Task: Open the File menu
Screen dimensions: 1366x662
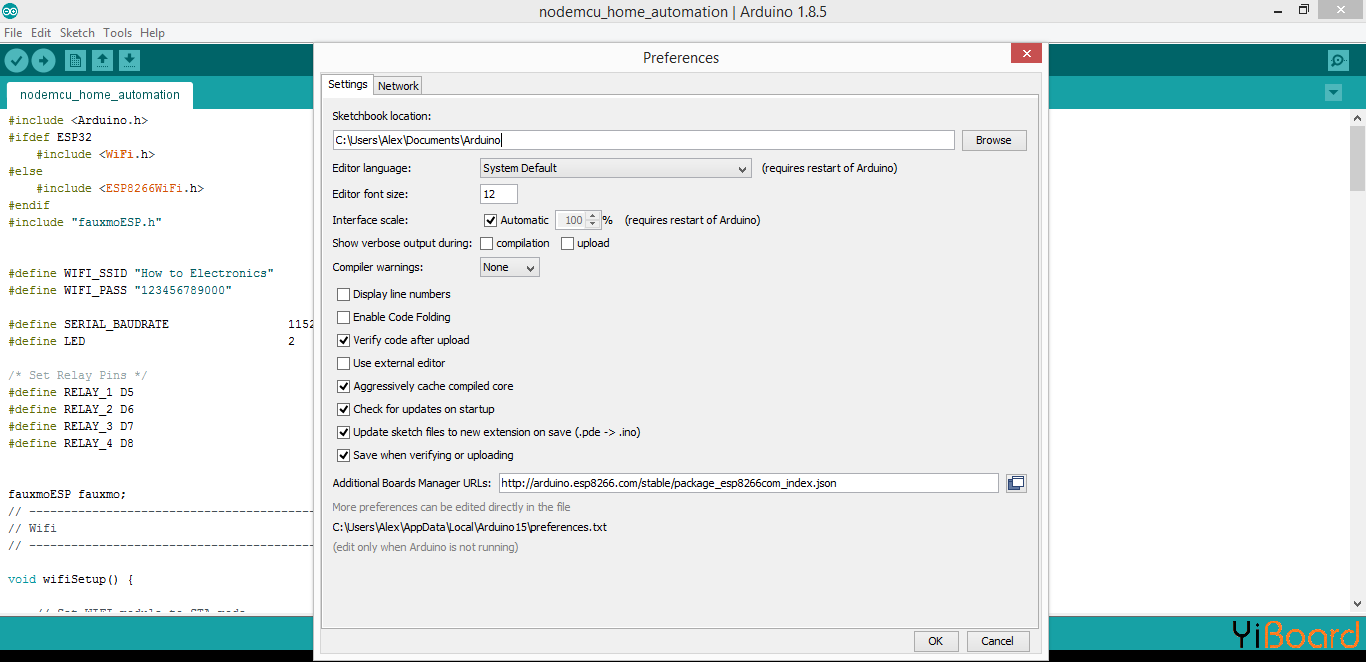Action: pyautogui.click(x=13, y=33)
